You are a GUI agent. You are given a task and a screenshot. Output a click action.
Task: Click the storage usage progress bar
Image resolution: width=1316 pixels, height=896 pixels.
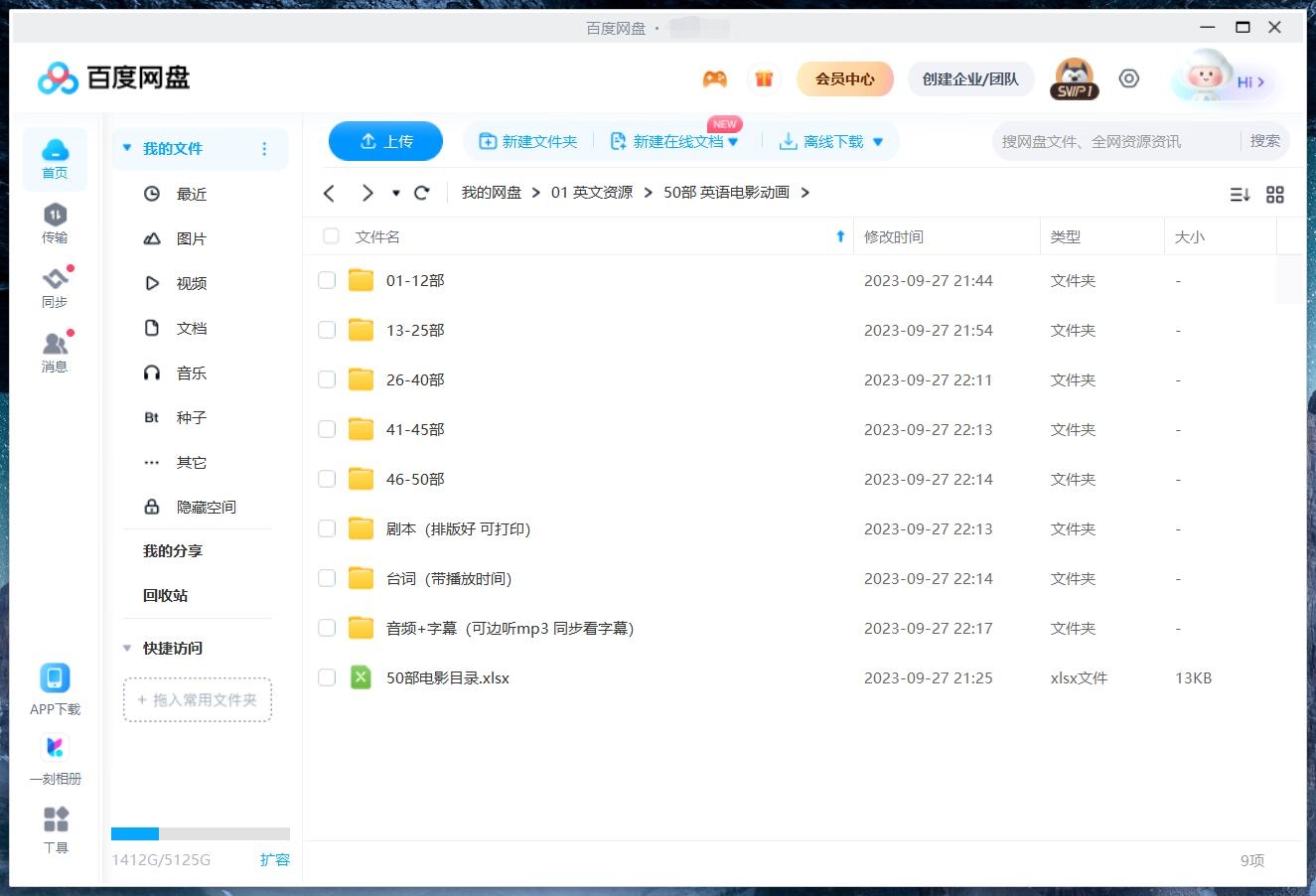(199, 833)
